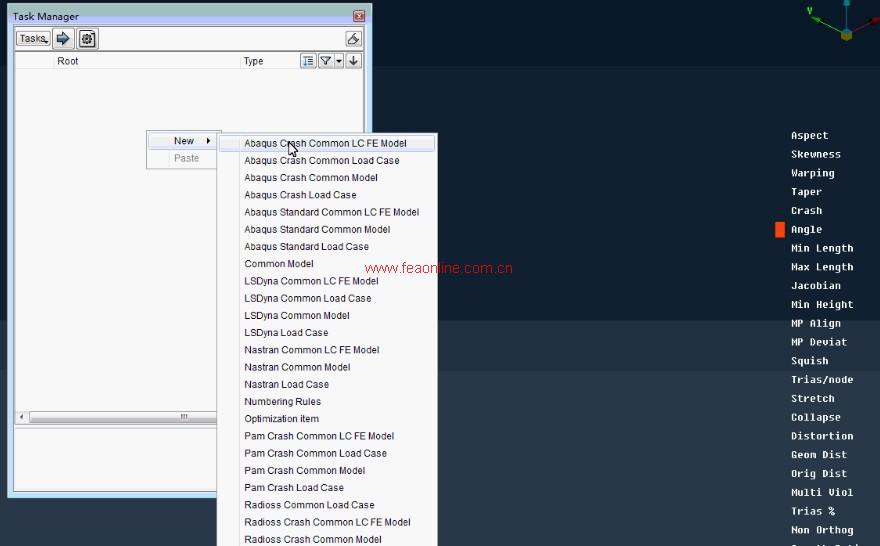Click the down arrow icon beside filter
Screen dimensions: 880x546
click(354, 61)
